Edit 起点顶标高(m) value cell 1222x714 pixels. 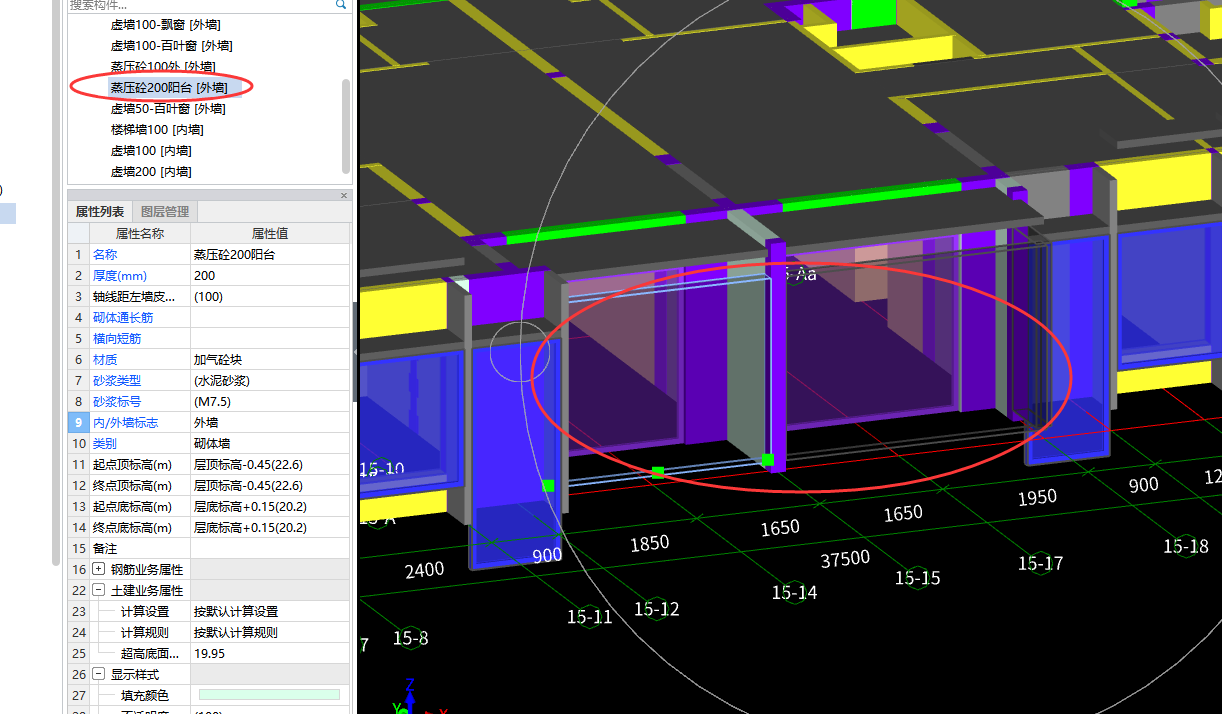(x=270, y=464)
